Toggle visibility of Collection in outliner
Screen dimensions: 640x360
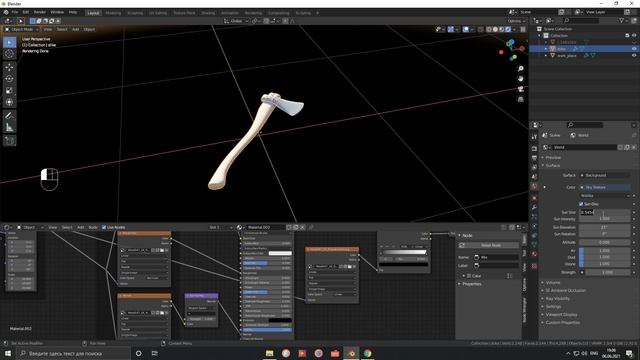[x=634, y=36]
